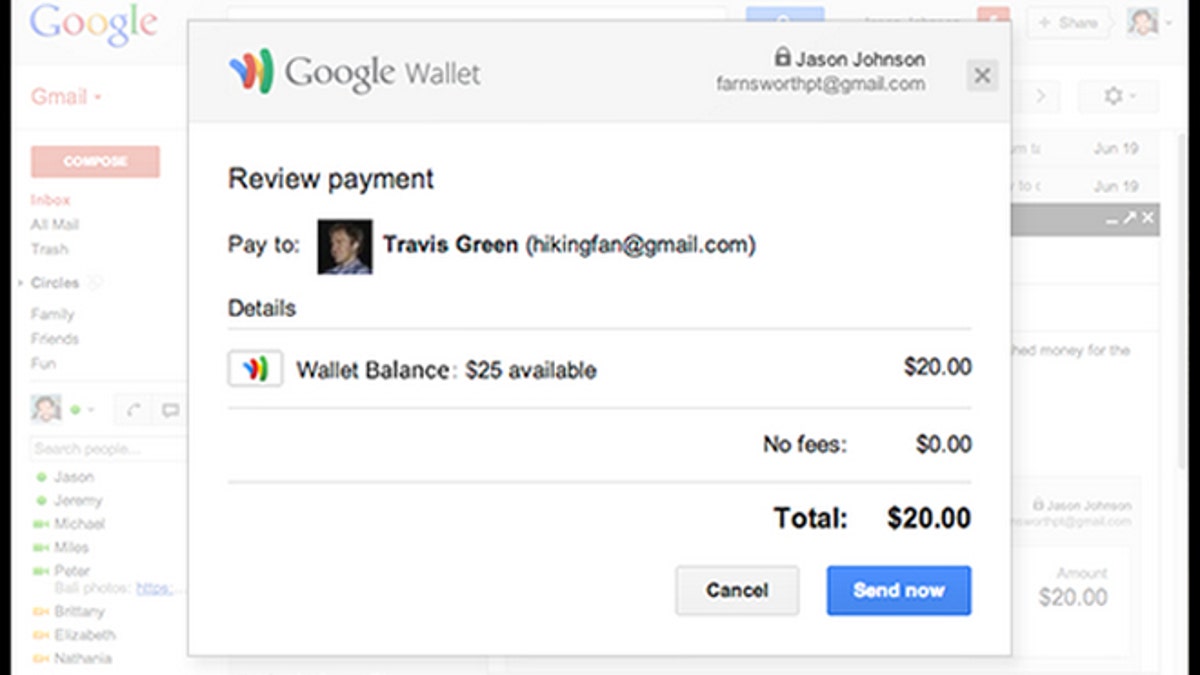Open the settings gear dropdown
The height and width of the screenshot is (675, 1200).
pos(1117,96)
